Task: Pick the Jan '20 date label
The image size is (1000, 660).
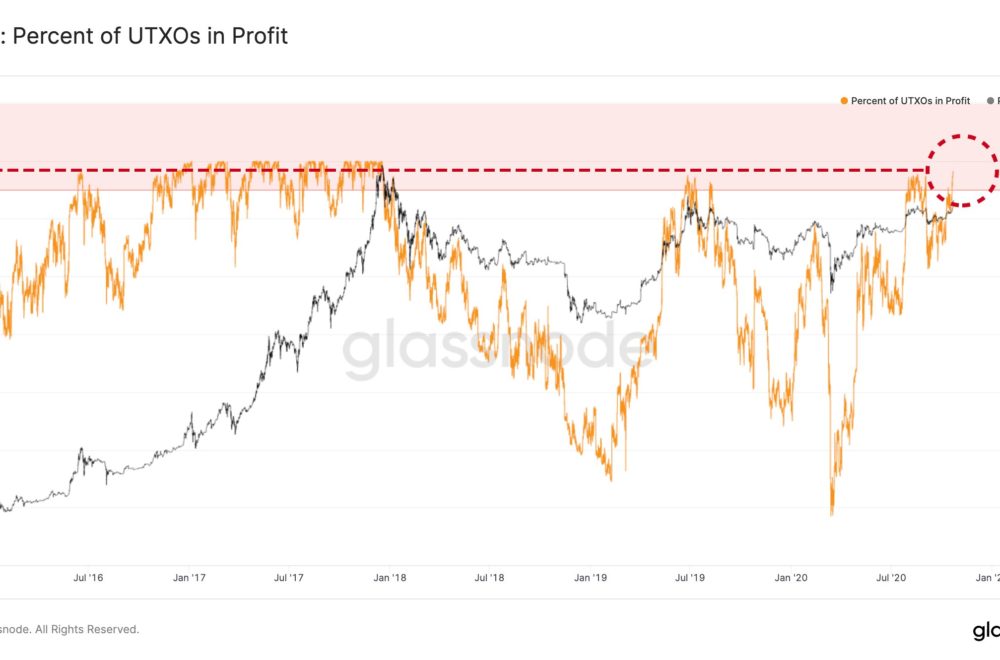Action: (791, 578)
